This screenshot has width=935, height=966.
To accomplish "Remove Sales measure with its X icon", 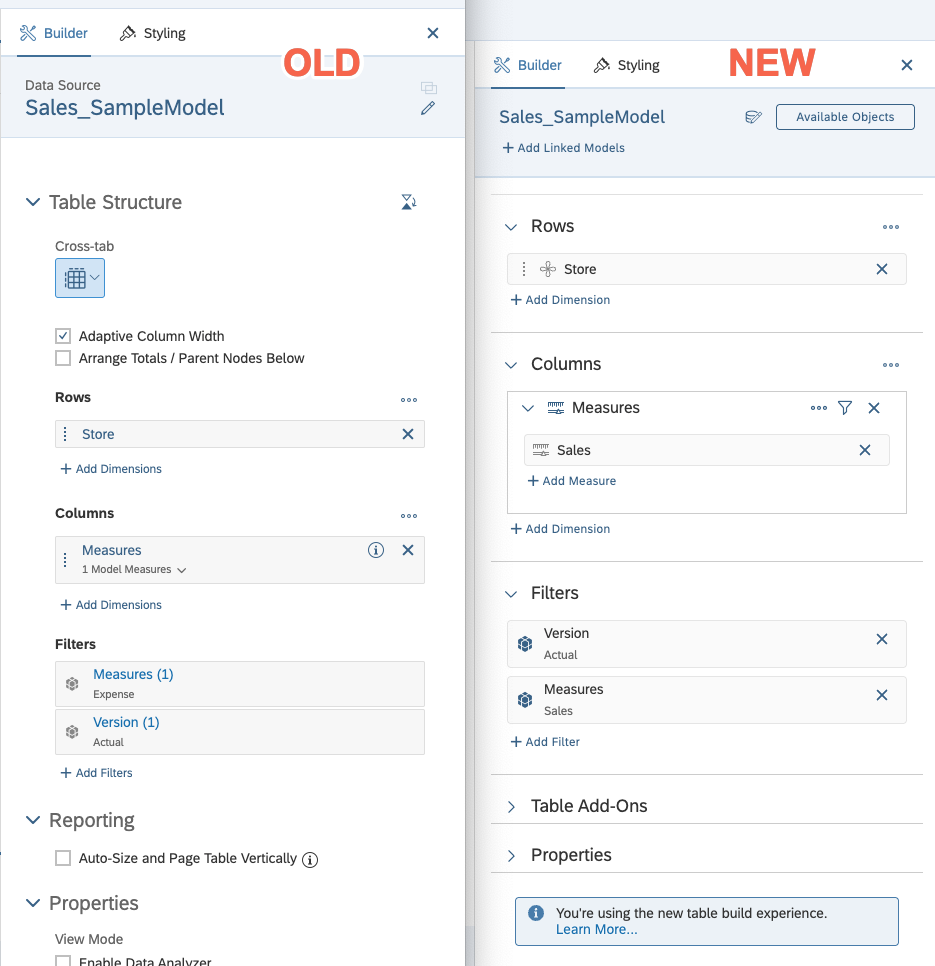I will (x=865, y=450).
